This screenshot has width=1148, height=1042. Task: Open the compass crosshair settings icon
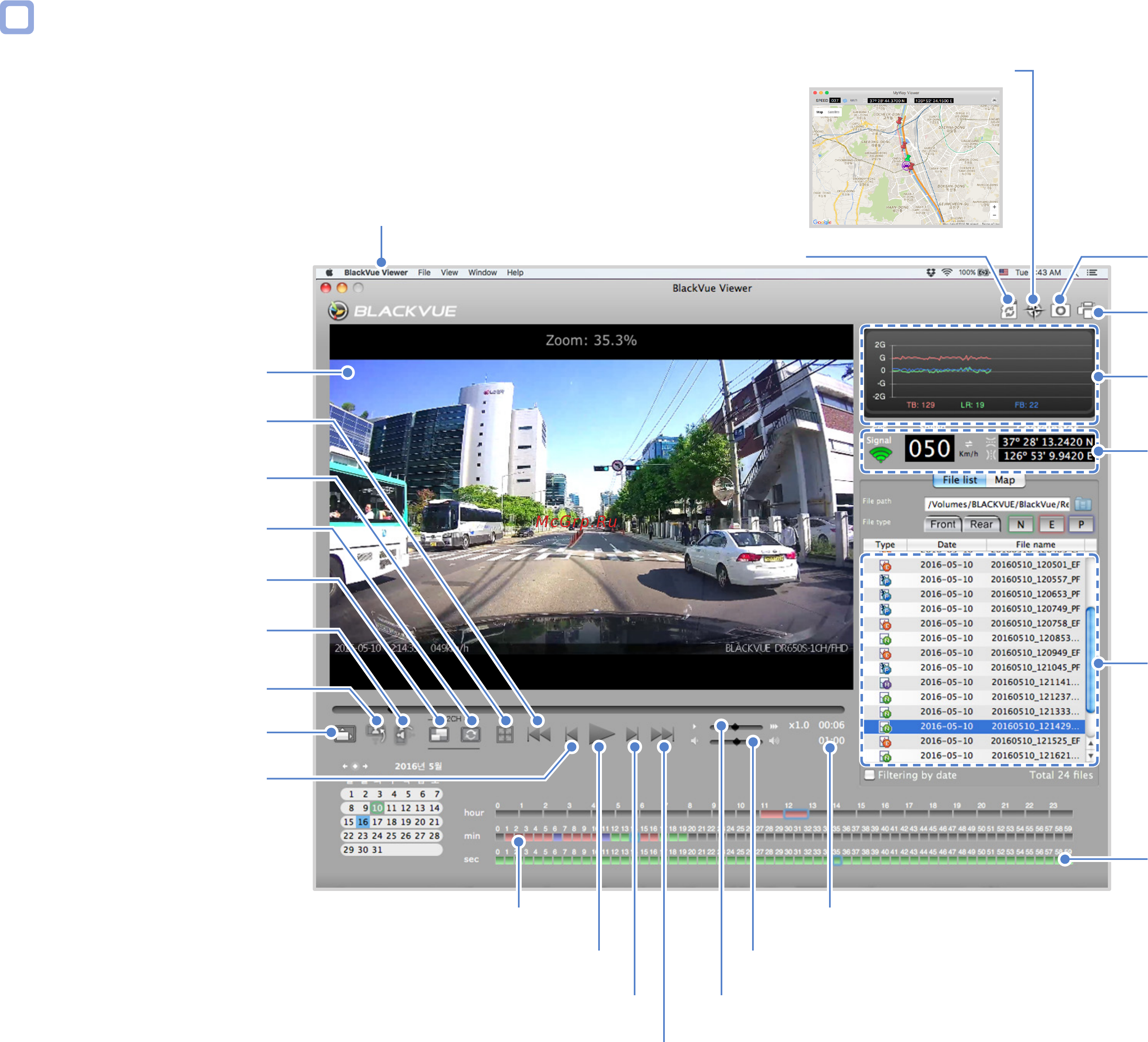point(1034,310)
